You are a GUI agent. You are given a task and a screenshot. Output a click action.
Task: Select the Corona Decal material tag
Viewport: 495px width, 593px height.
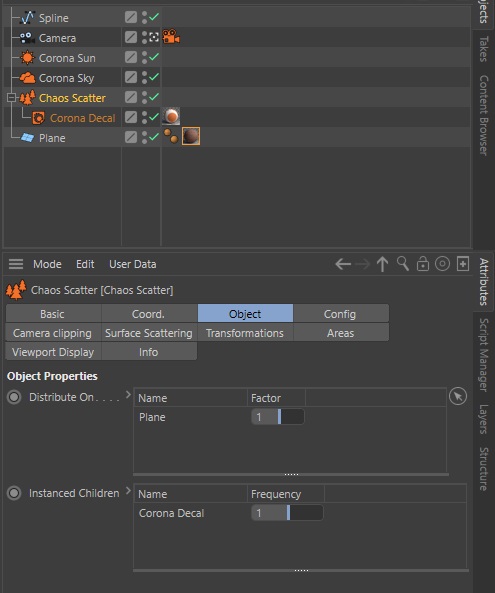coord(171,116)
